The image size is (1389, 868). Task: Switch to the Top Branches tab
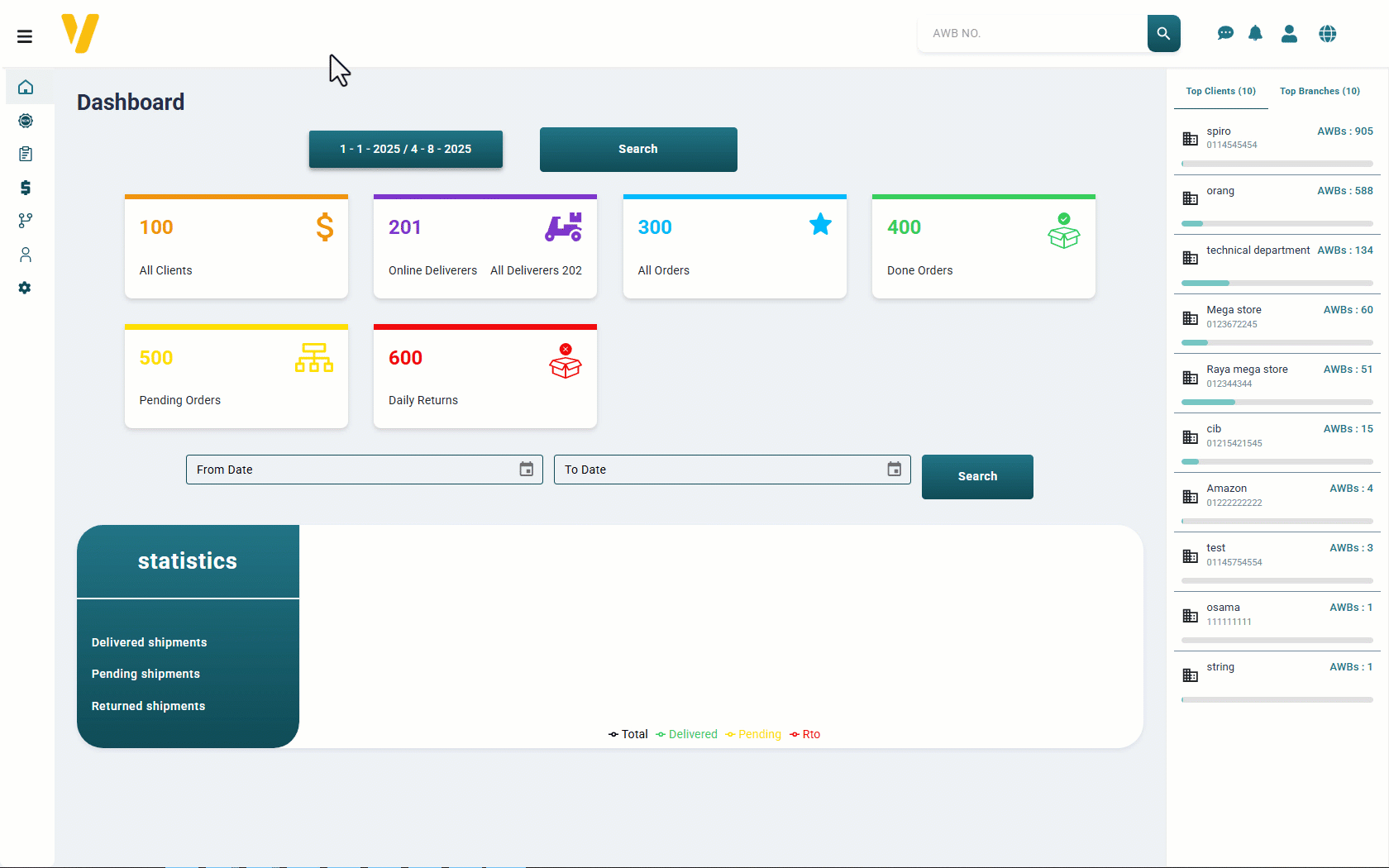[1320, 91]
